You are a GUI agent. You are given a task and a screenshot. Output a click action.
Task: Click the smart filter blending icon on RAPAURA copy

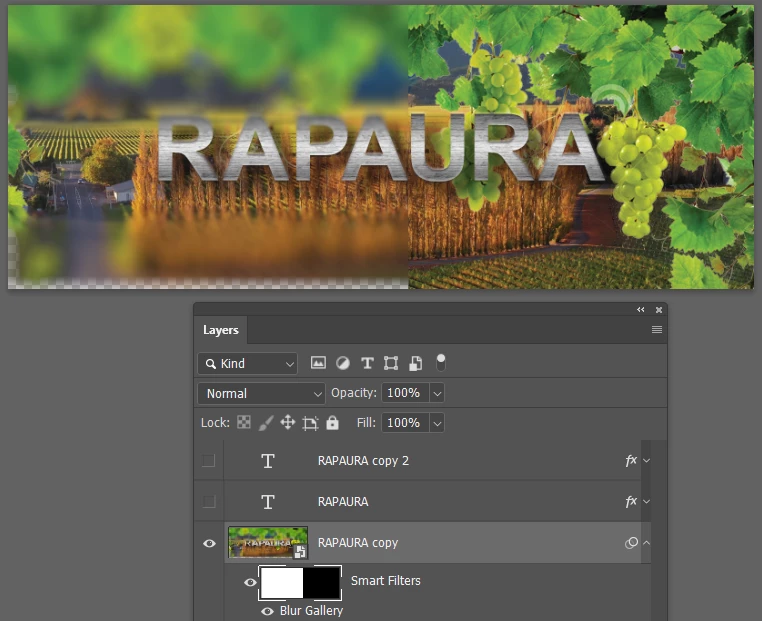point(631,543)
